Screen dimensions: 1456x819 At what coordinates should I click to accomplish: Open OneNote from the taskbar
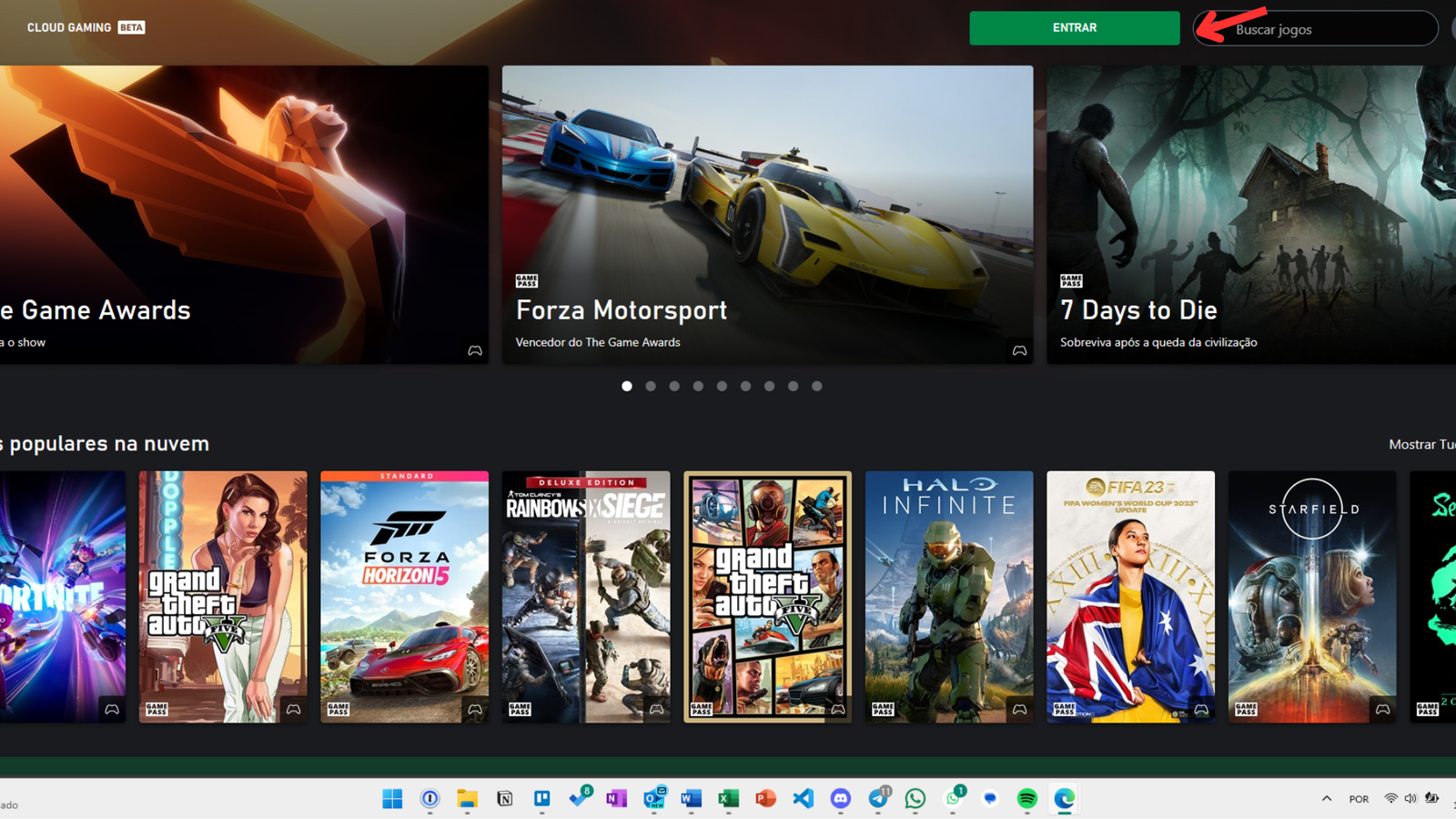pyautogui.click(x=616, y=798)
